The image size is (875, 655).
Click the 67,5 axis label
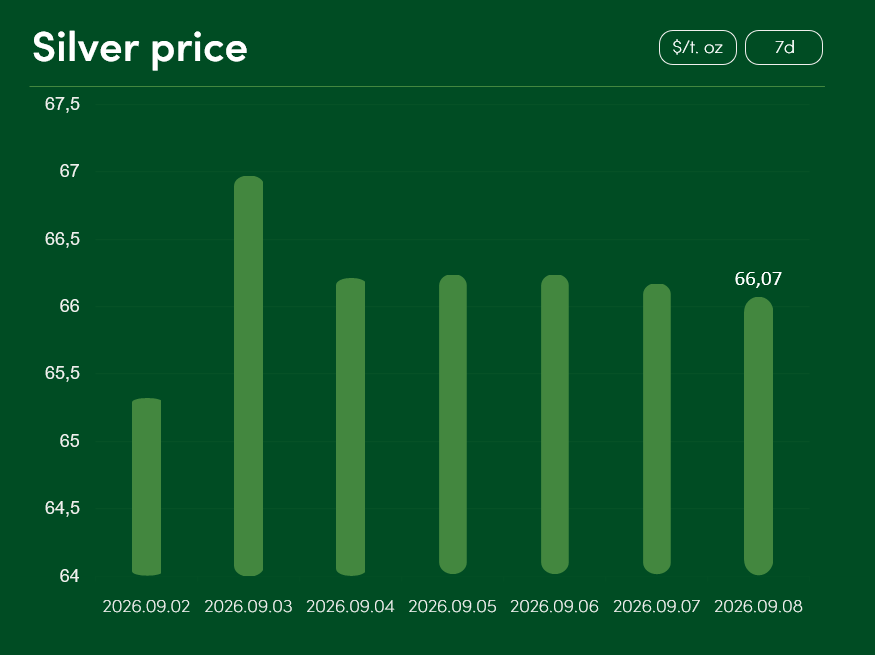click(62, 104)
